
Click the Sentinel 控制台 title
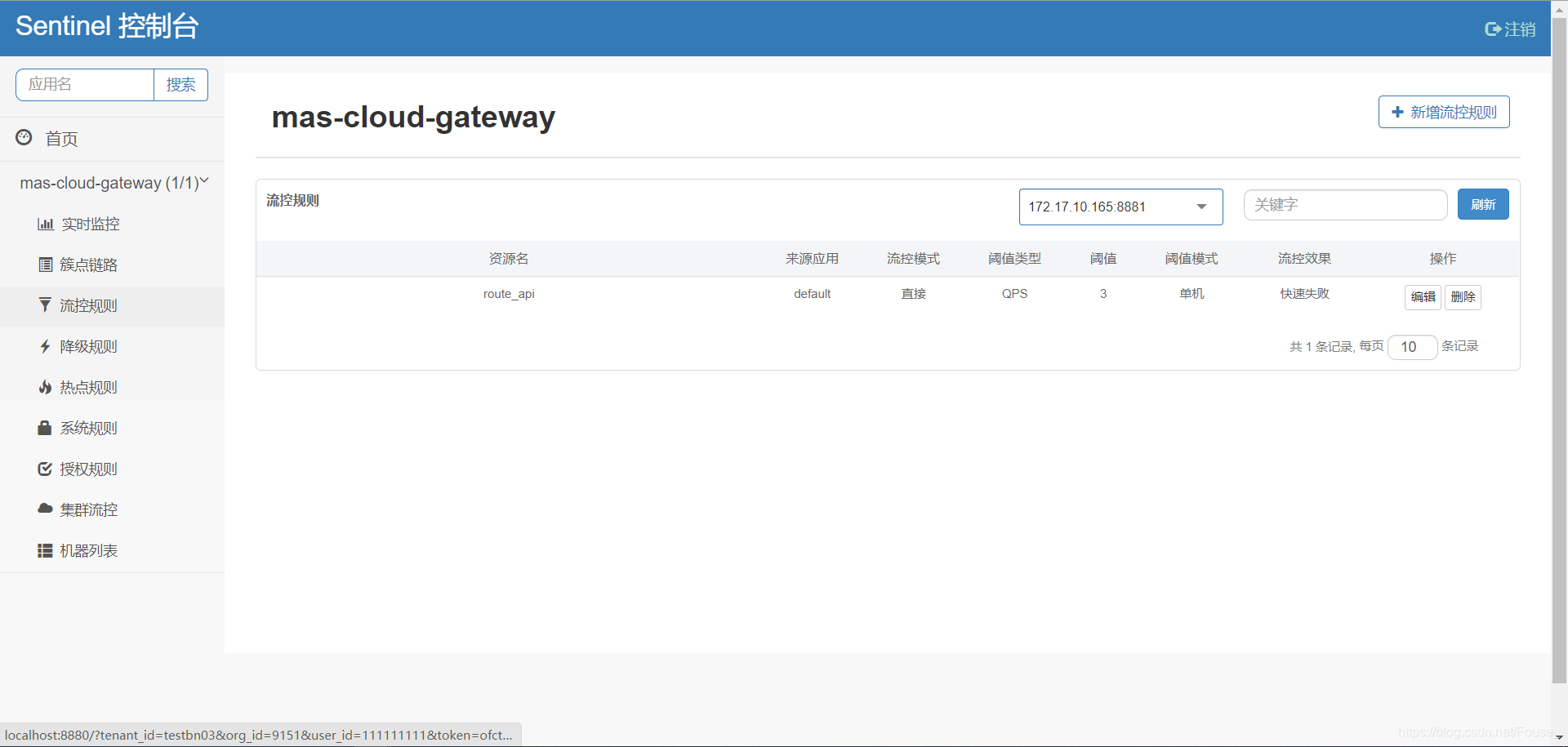click(x=107, y=26)
